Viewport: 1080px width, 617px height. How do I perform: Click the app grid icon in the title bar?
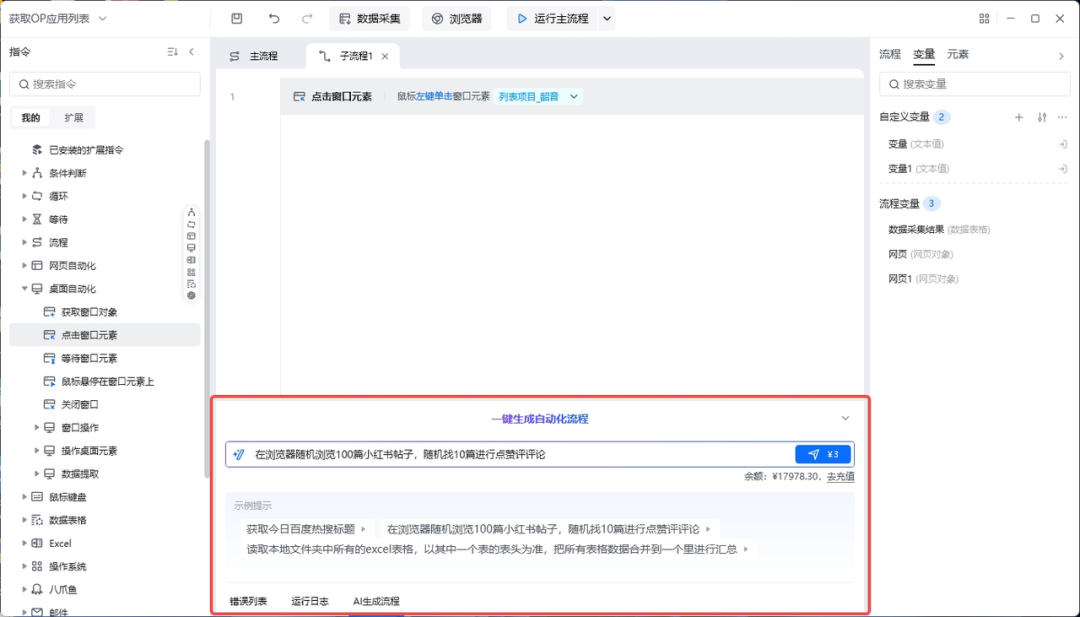(x=984, y=18)
